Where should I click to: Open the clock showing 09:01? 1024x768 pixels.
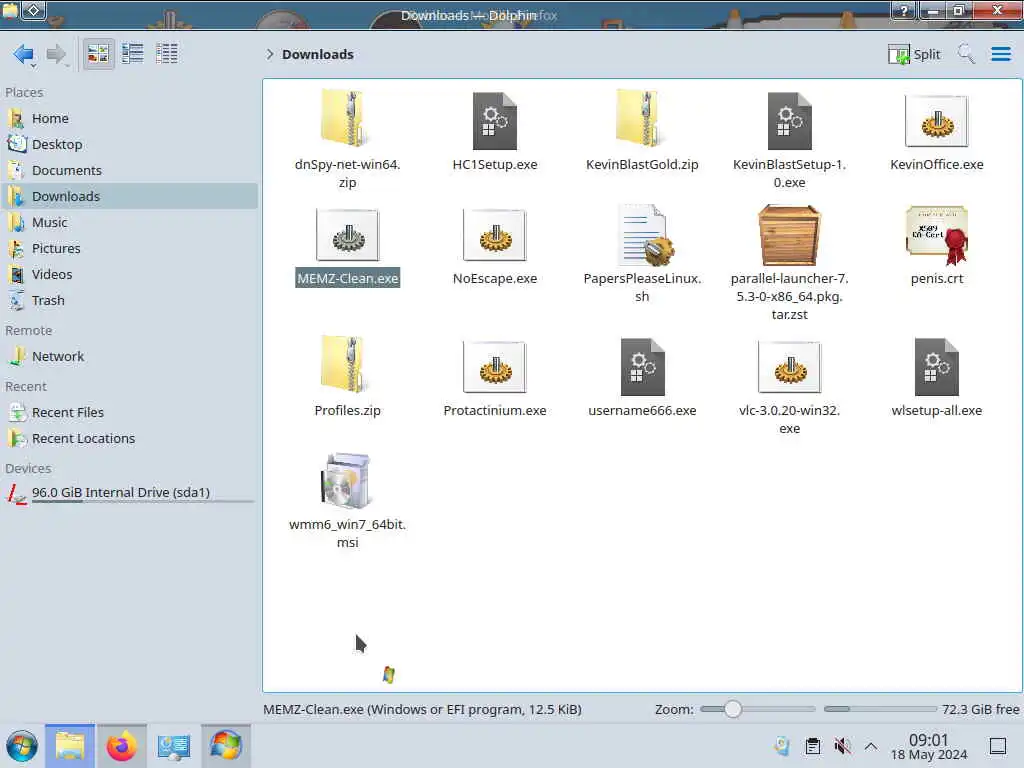coord(929,747)
